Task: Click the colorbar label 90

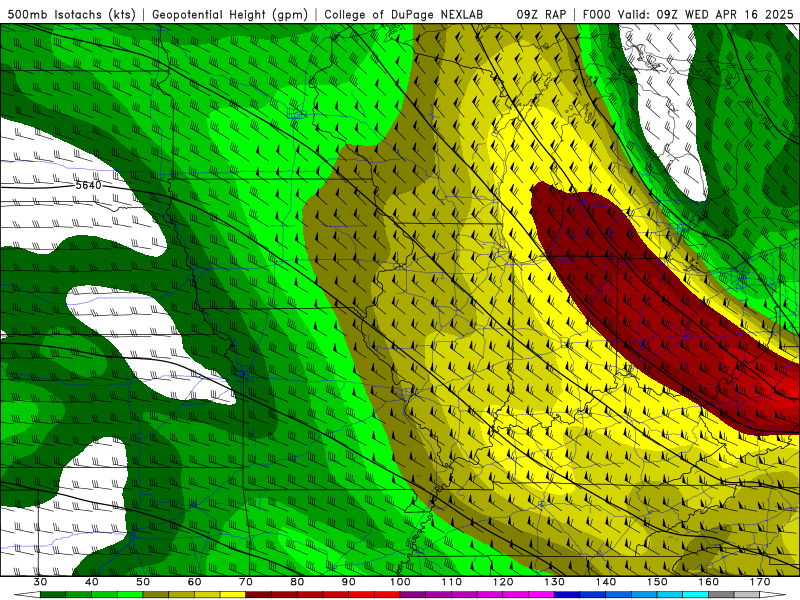Action: click(x=349, y=582)
